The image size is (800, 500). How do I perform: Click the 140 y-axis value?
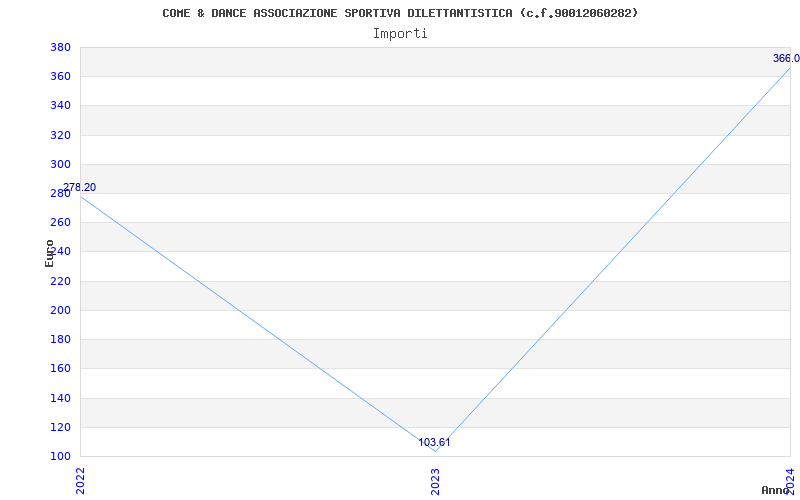click(x=60, y=398)
